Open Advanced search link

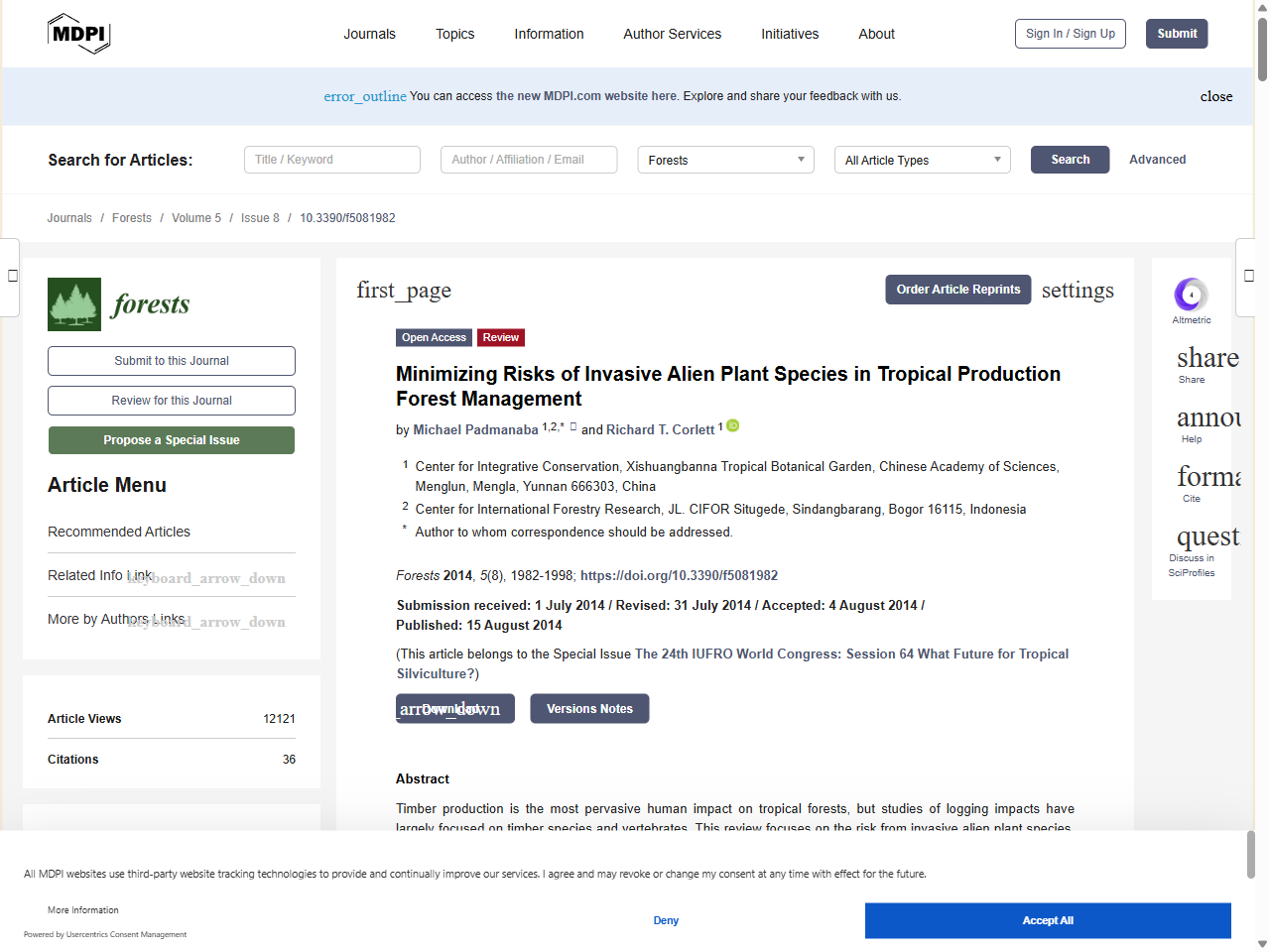pos(1157,160)
